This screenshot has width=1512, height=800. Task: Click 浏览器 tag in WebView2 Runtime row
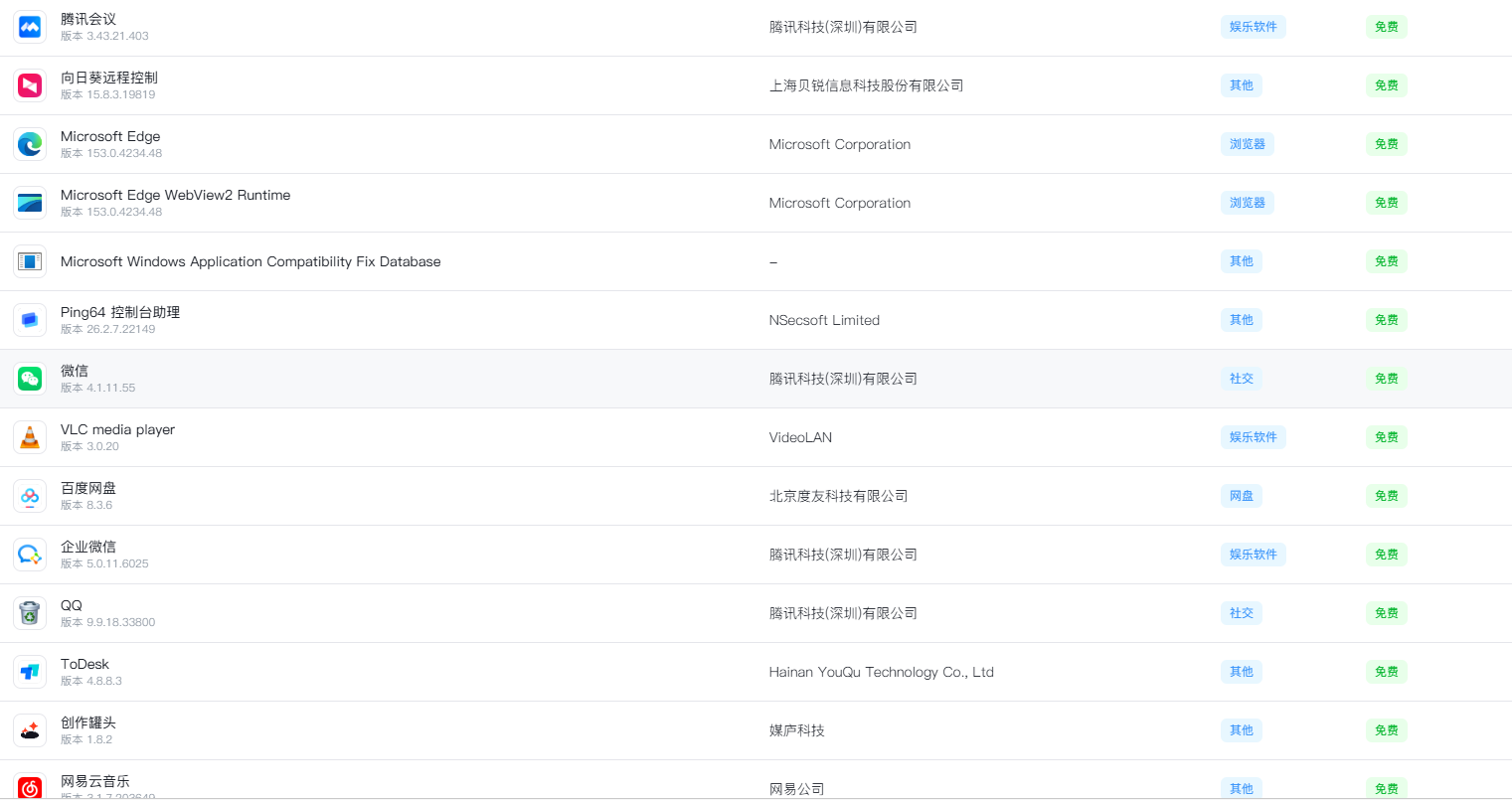pyautogui.click(x=1247, y=203)
